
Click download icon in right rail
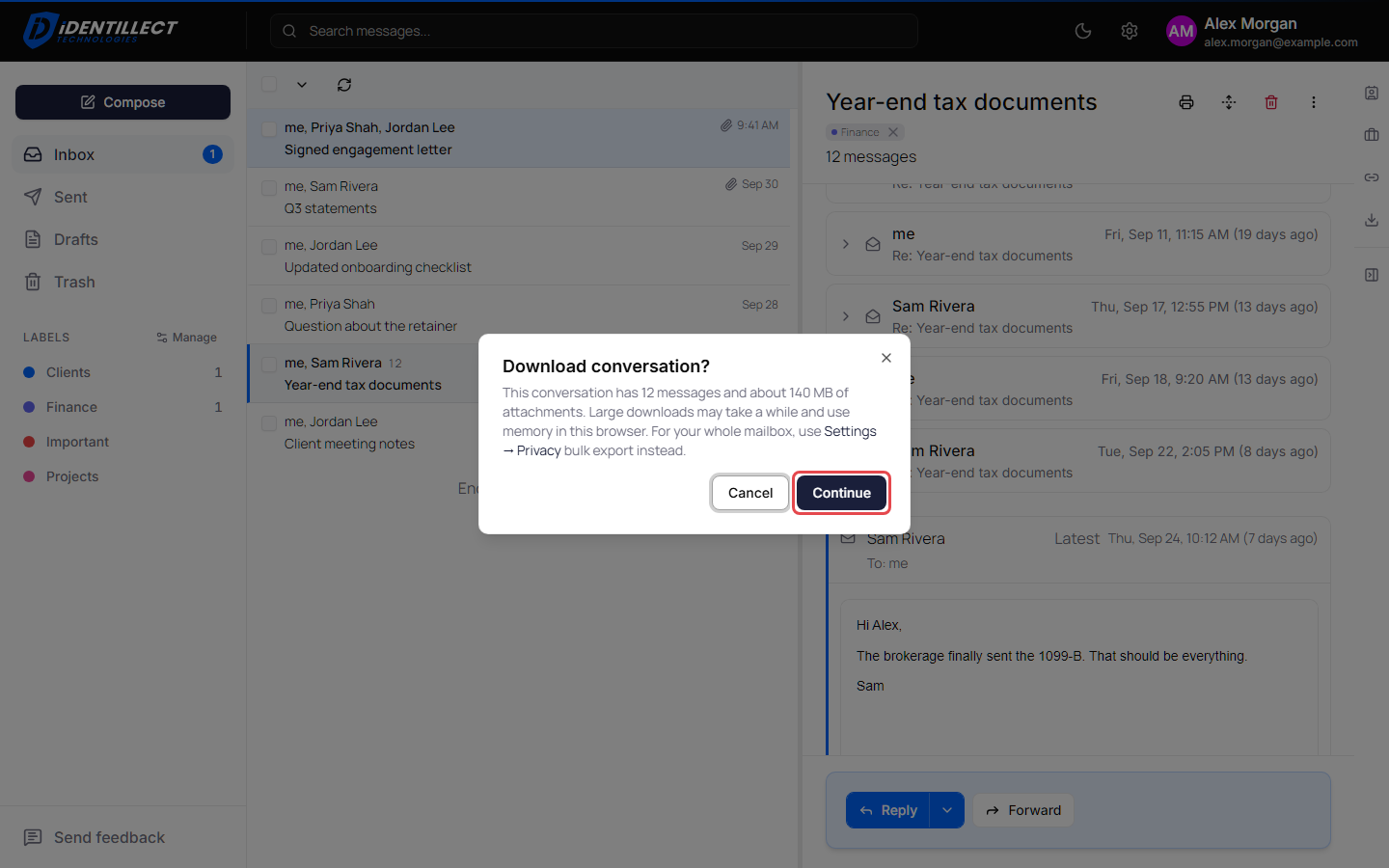pos(1372,220)
